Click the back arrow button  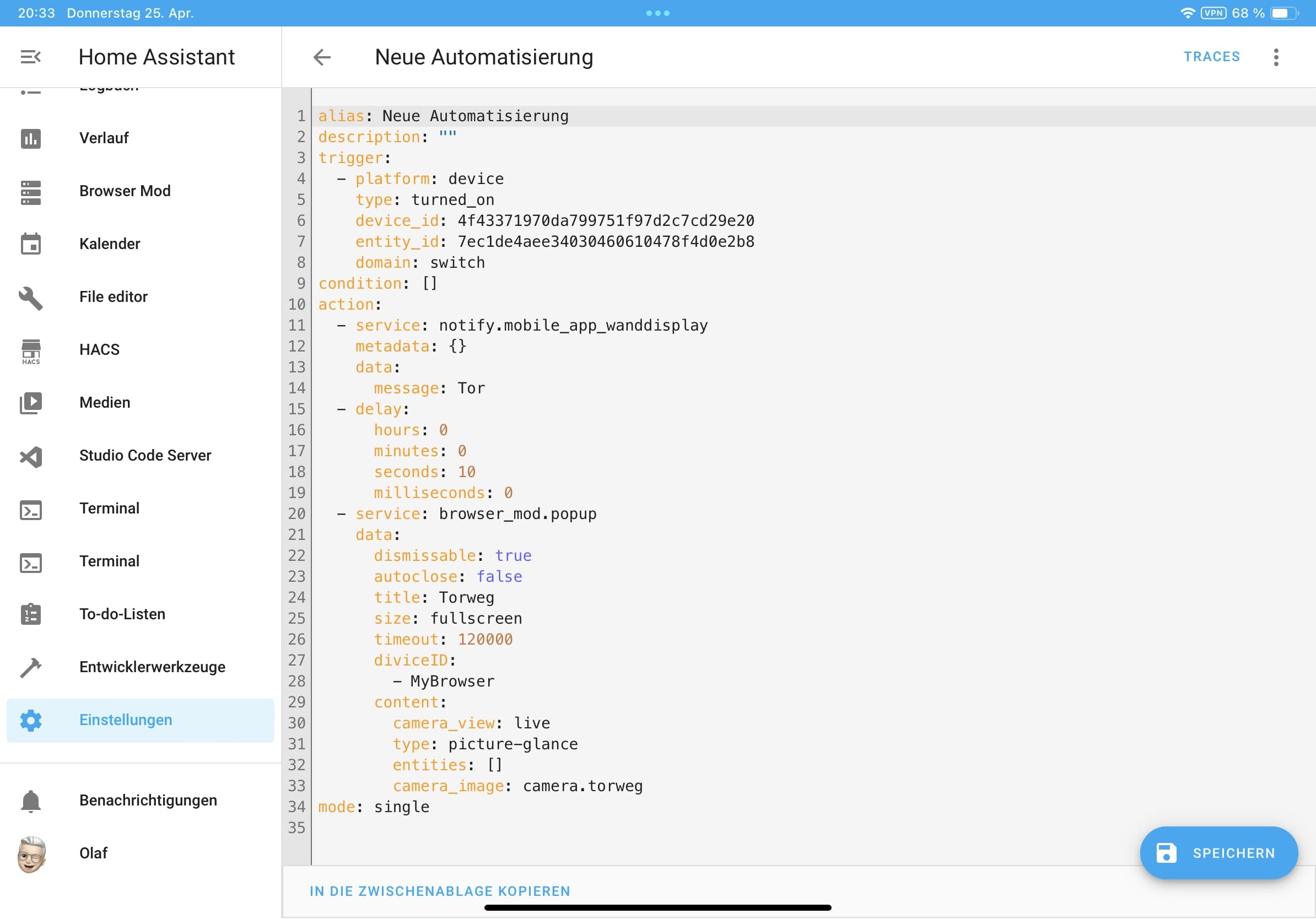(322, 57)
